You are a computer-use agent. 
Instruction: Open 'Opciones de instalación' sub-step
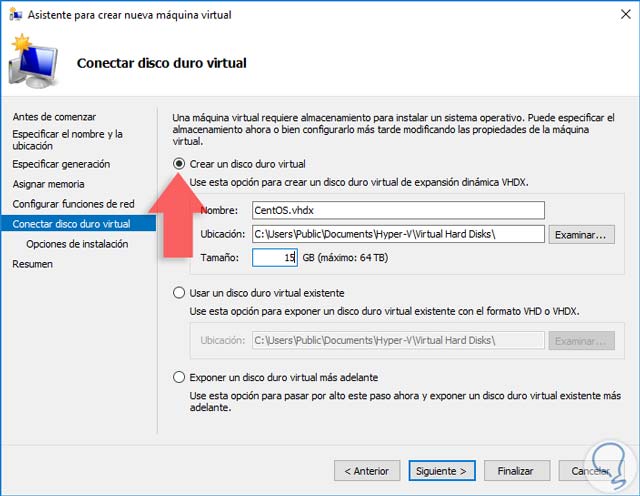pyautogui.click(x=77, y=244)
